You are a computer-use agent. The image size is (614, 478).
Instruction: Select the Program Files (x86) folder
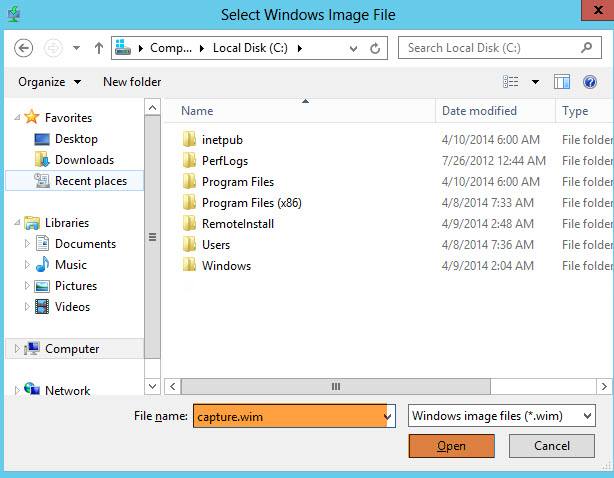[252, 203]
